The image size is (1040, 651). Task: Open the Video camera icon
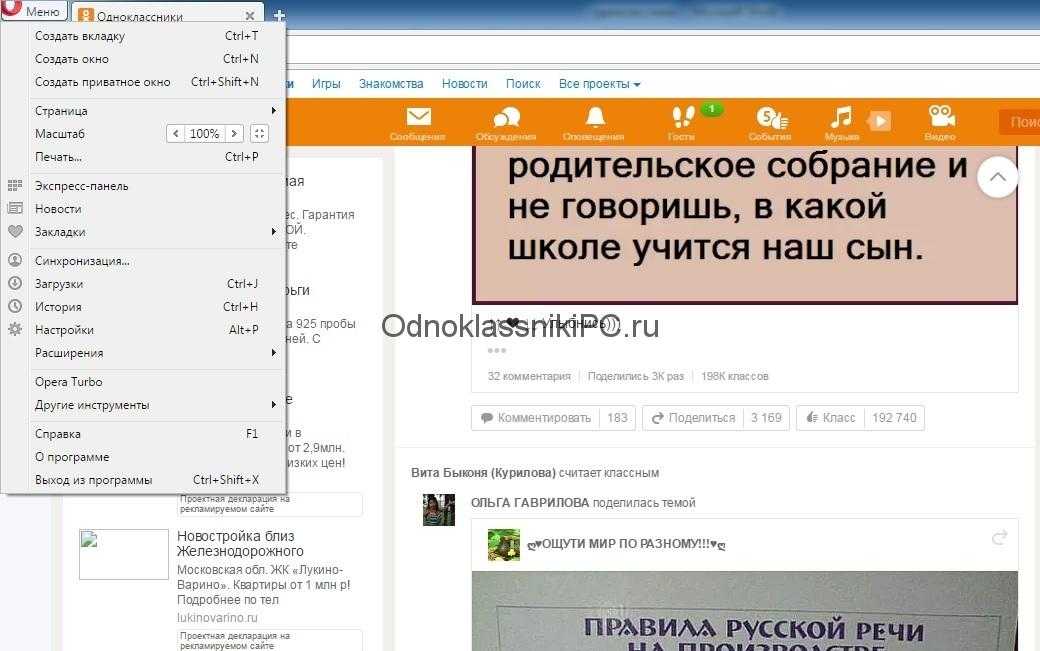tap(939, 119)
